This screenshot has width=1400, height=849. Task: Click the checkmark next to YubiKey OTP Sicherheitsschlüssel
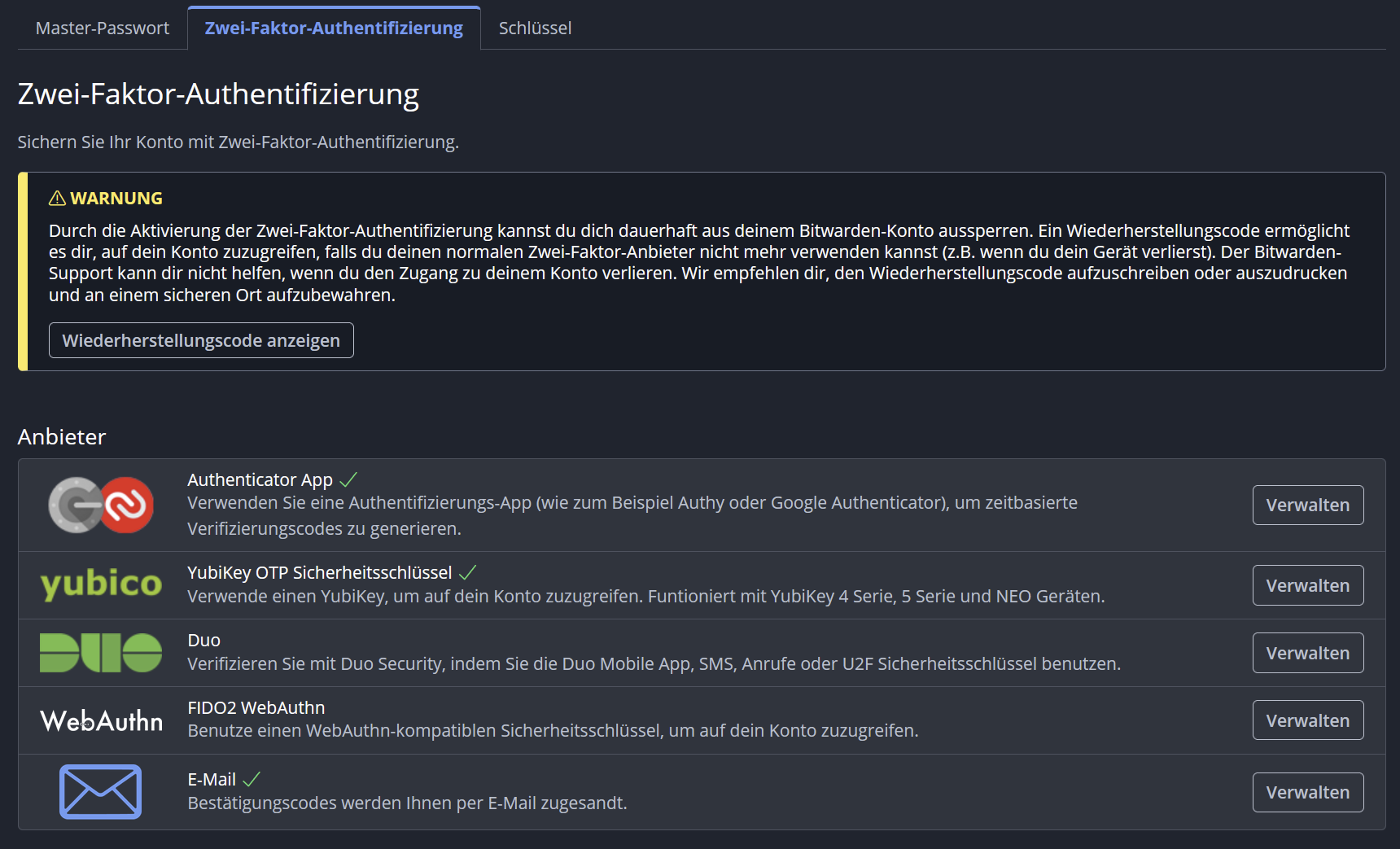point(467,572)
